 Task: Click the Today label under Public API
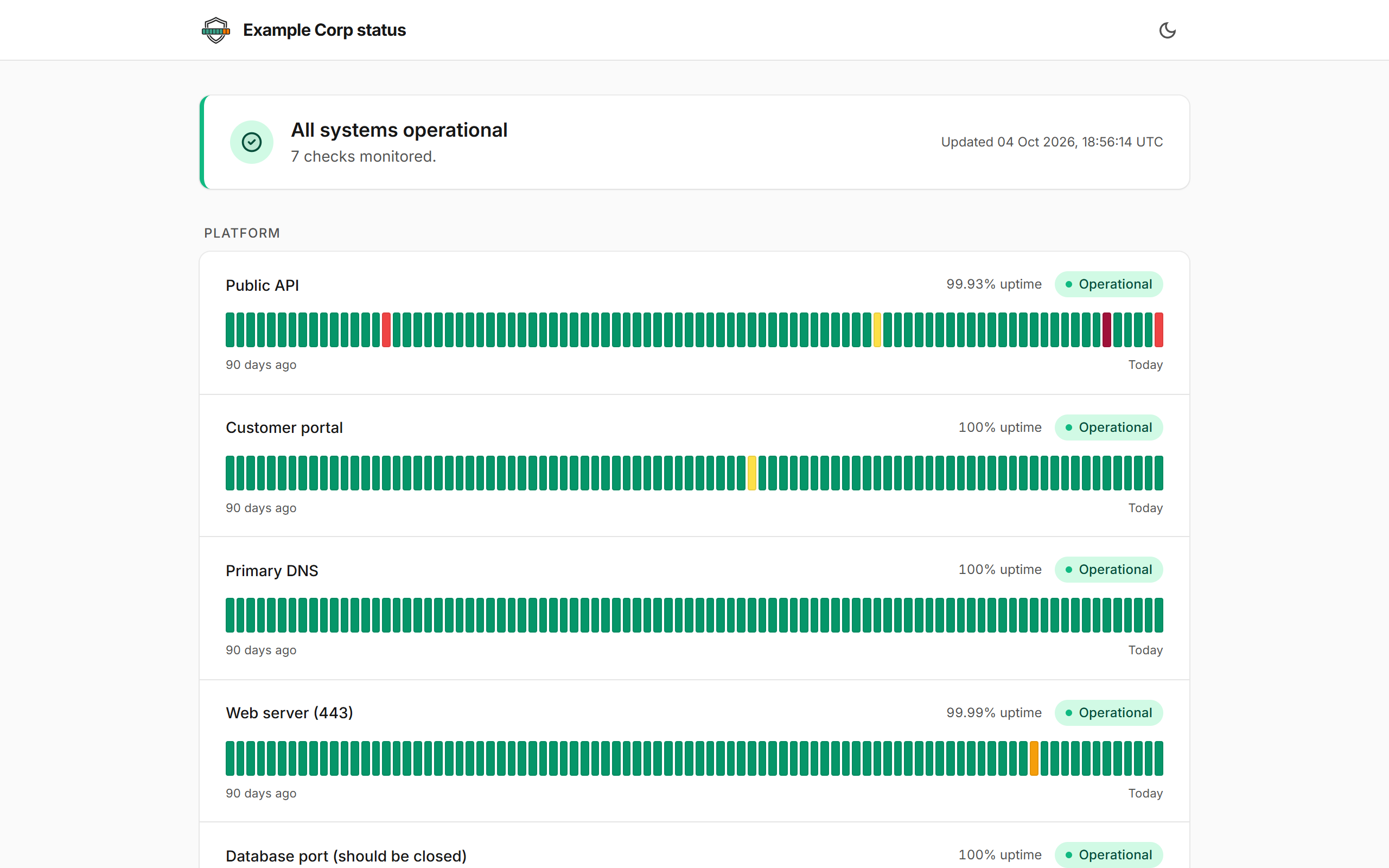(1145, 365)
